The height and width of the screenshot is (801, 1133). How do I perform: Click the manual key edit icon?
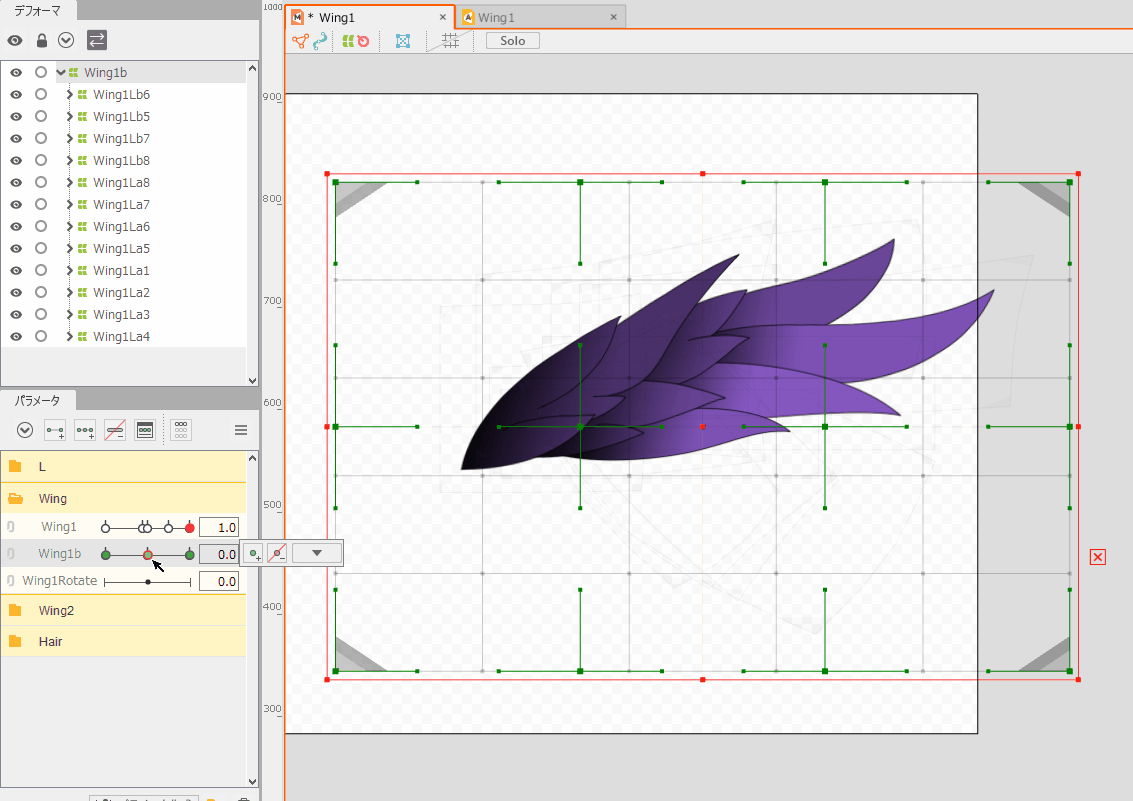(145, 430)
